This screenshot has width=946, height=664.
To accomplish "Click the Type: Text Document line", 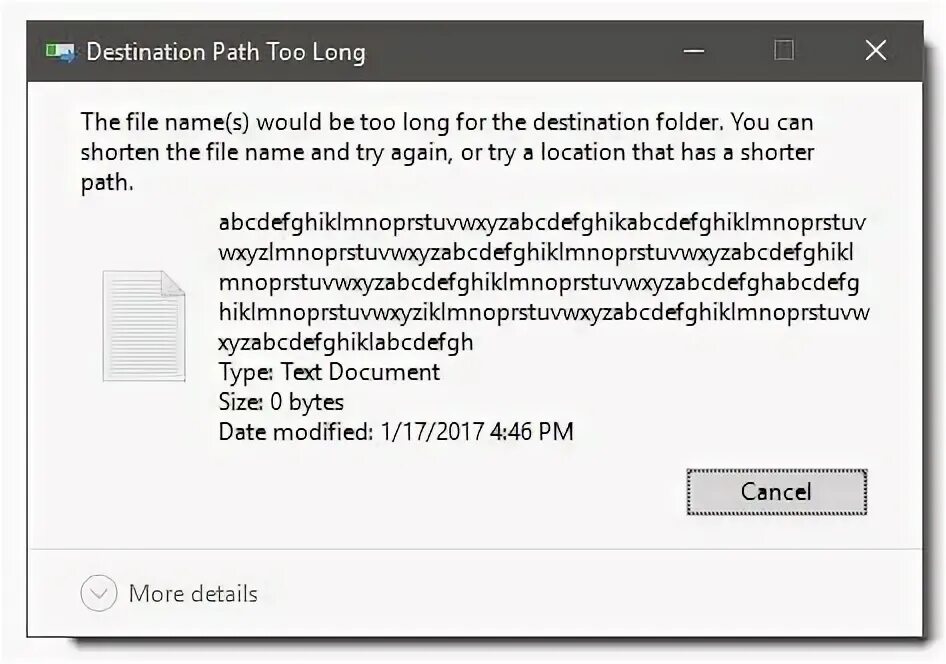I will 329,372.
